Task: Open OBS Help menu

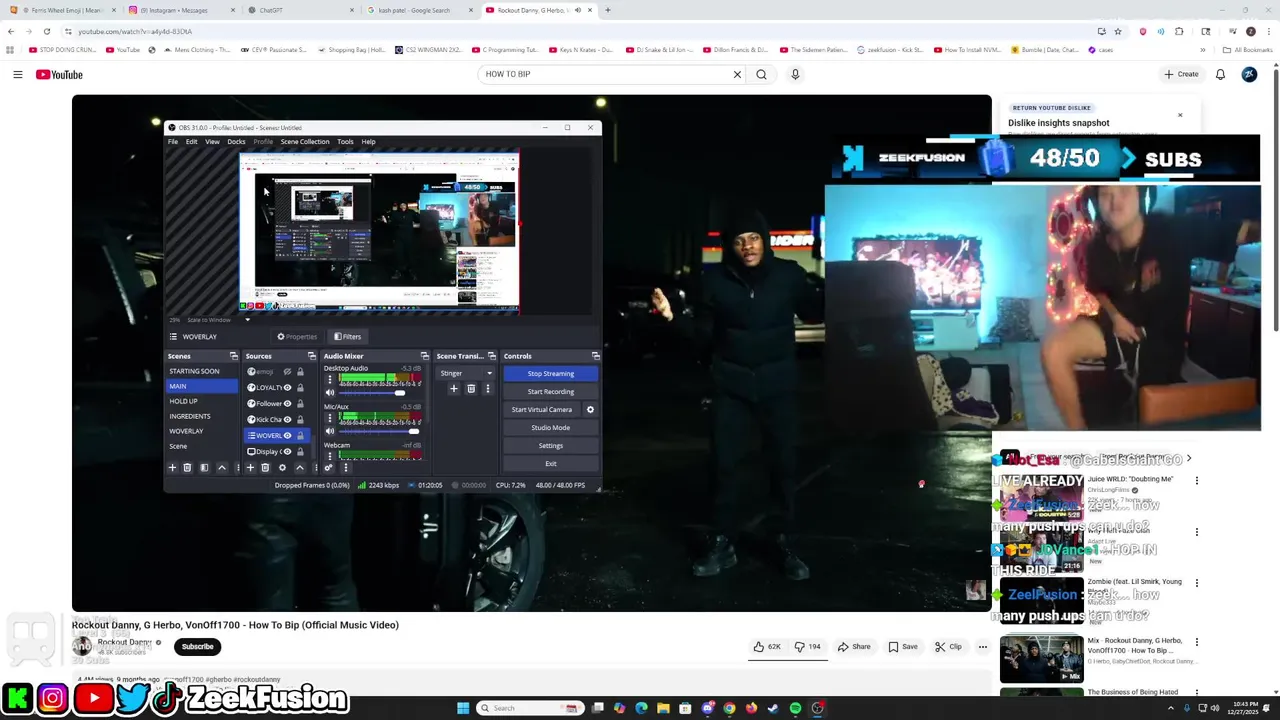Action: [368, 141]
